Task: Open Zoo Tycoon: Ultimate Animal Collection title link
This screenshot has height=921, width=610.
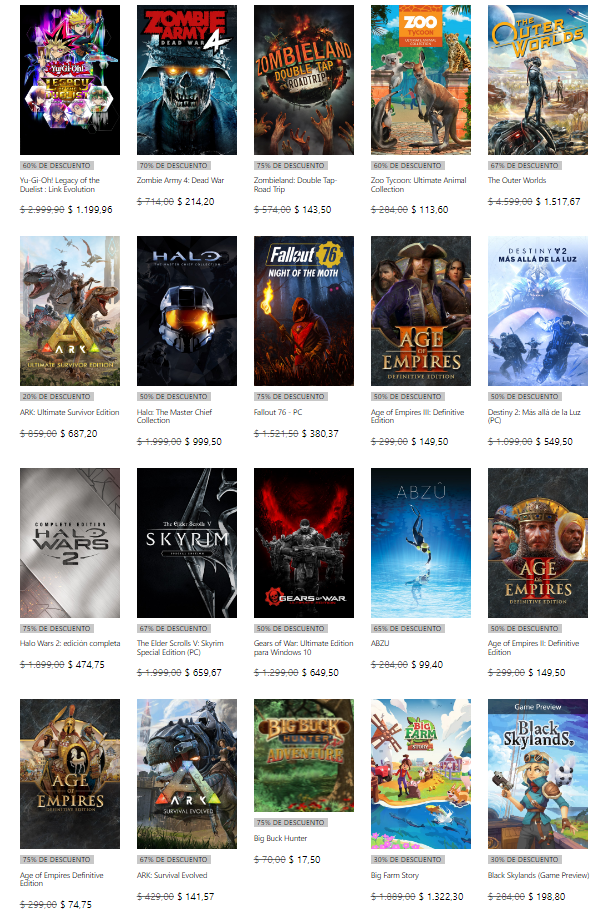Action: (415, 185)
